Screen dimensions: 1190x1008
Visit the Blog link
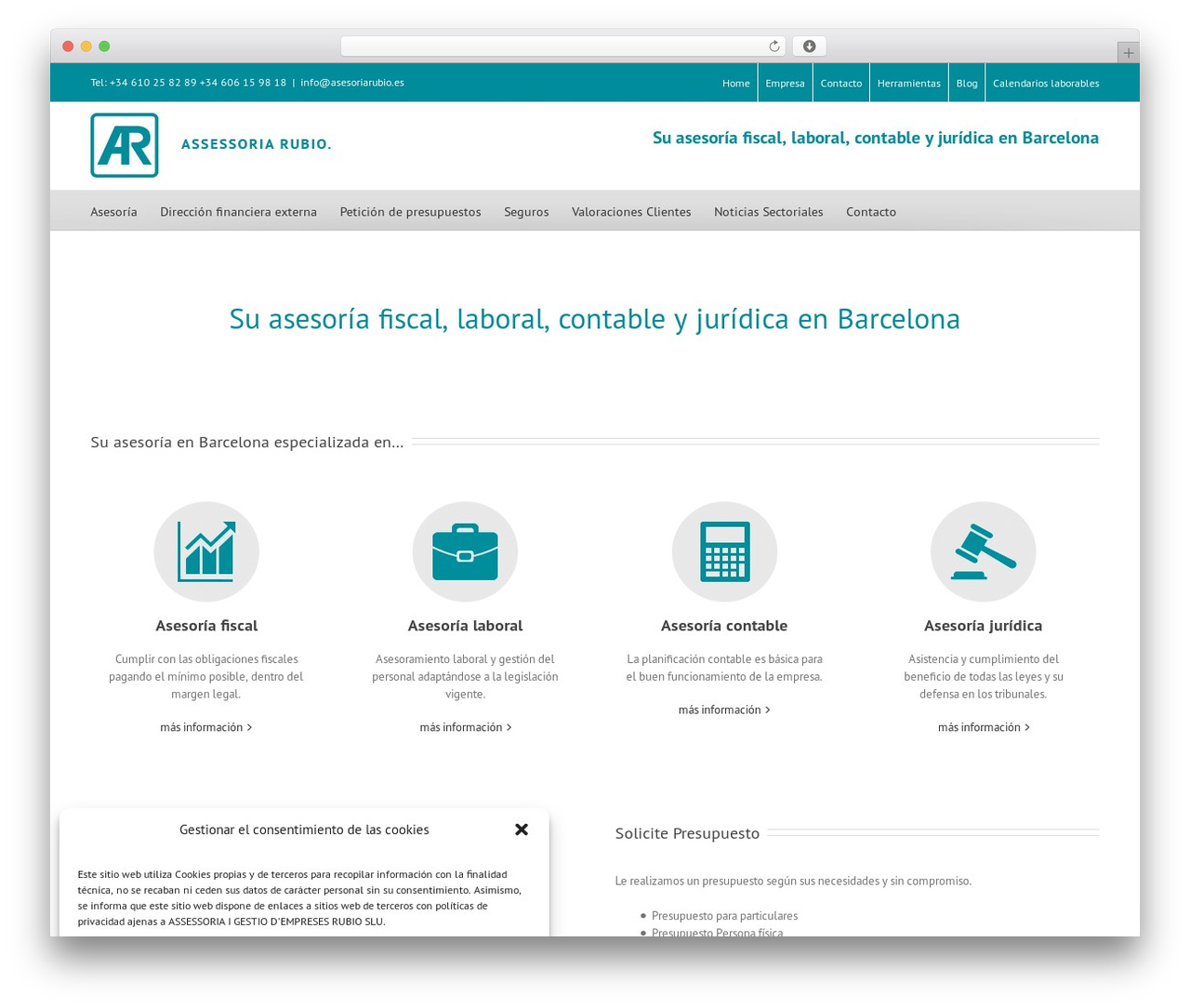(x=967, y=83)
